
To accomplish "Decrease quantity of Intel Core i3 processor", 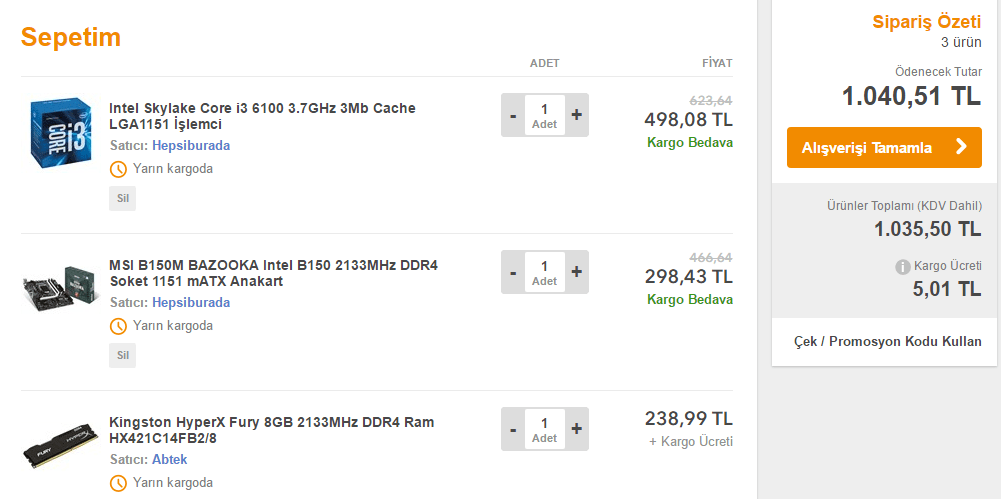I will coord(513,115).
